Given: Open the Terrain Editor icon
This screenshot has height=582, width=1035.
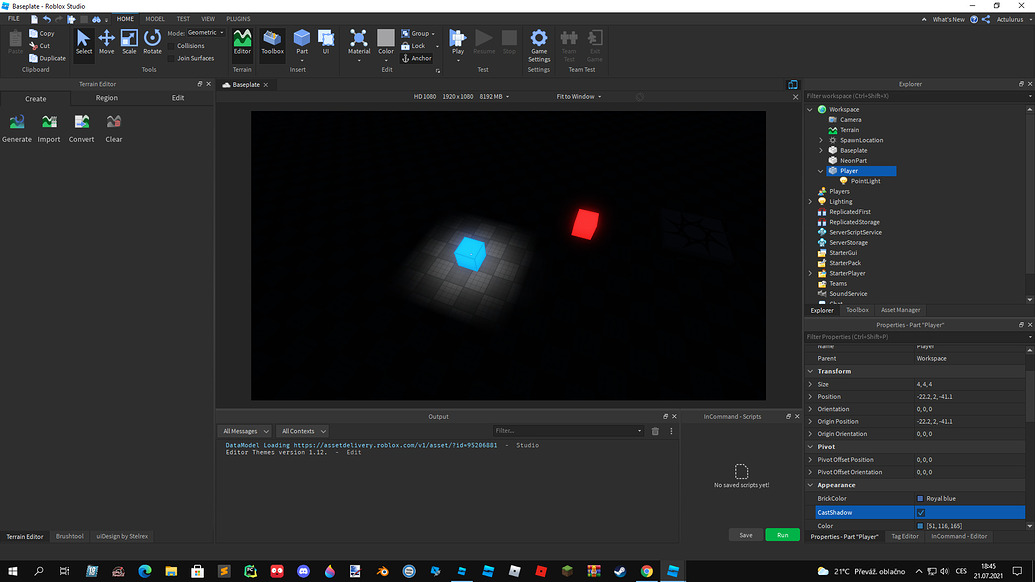Looking at the screenshot, I should tap(242, 42).
